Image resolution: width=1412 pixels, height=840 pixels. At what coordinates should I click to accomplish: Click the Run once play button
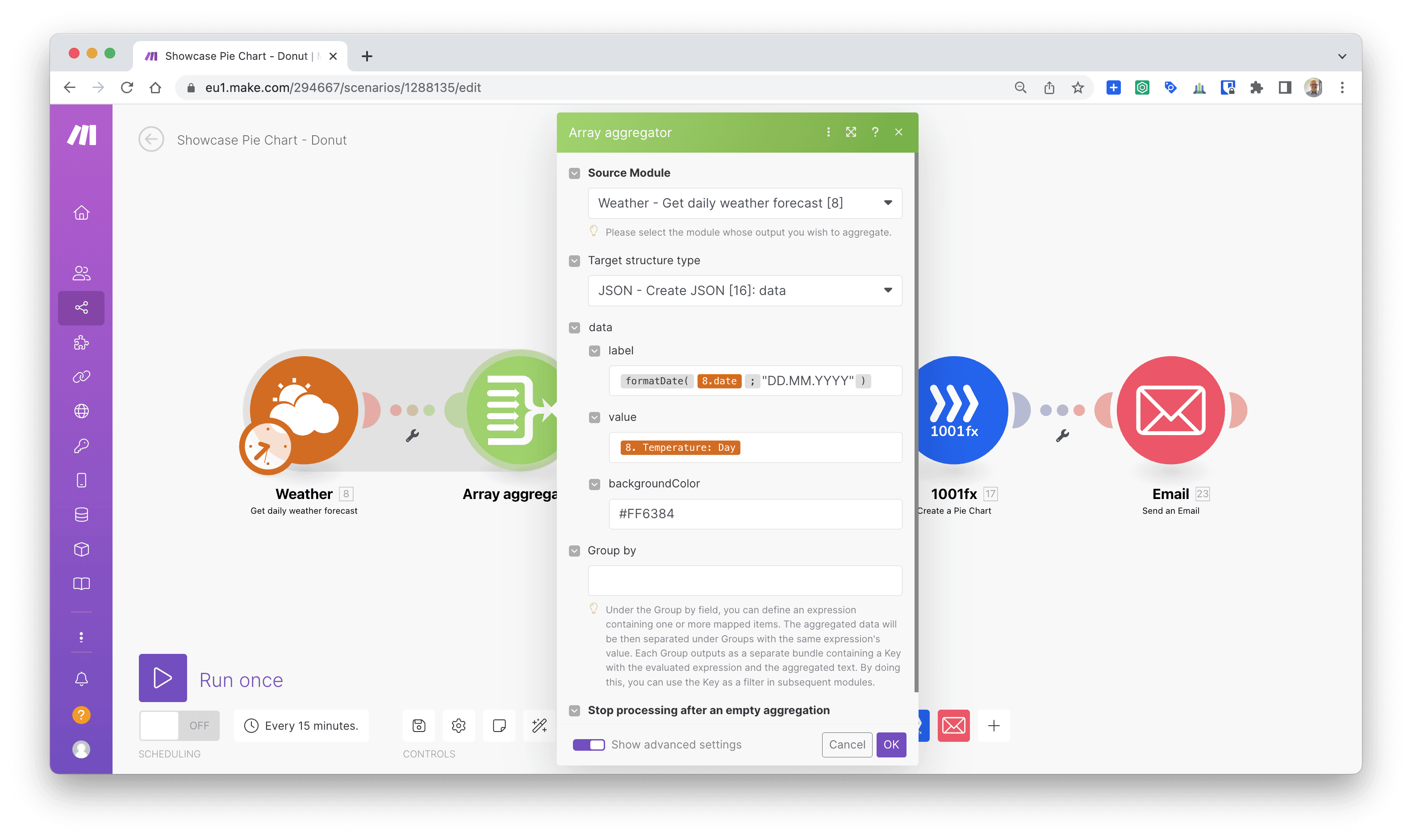point(163,678)
